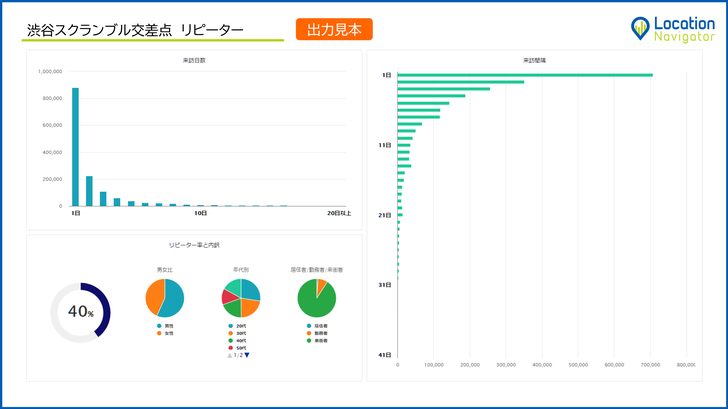Click the リピーター率と内訳 panel title
The image size is (728, 409).
[194, 245]
